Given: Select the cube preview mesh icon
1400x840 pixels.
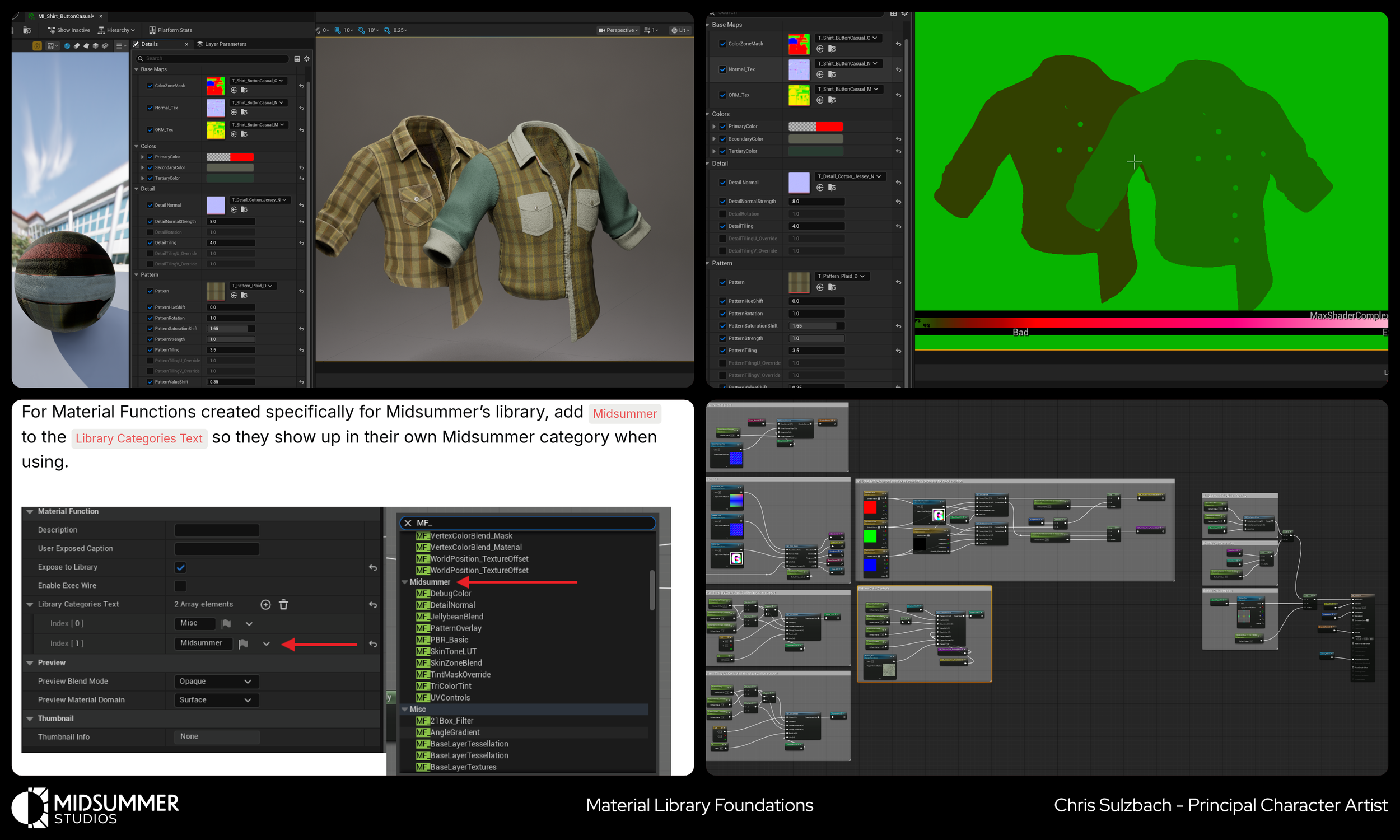Looking at the screenshot, I should [x=96, y=46].
